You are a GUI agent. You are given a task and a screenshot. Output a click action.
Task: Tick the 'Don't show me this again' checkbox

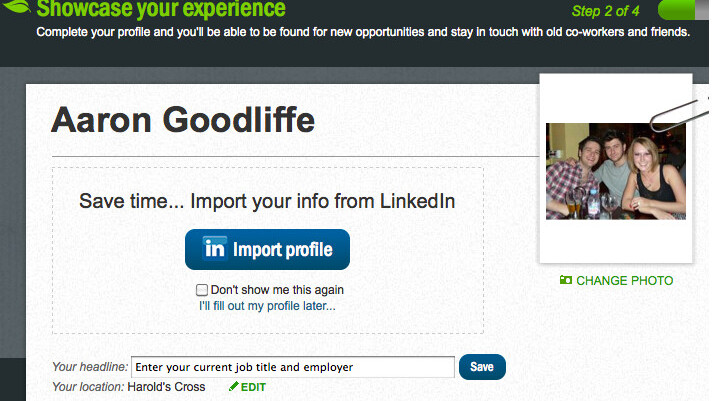coord(202,290)
